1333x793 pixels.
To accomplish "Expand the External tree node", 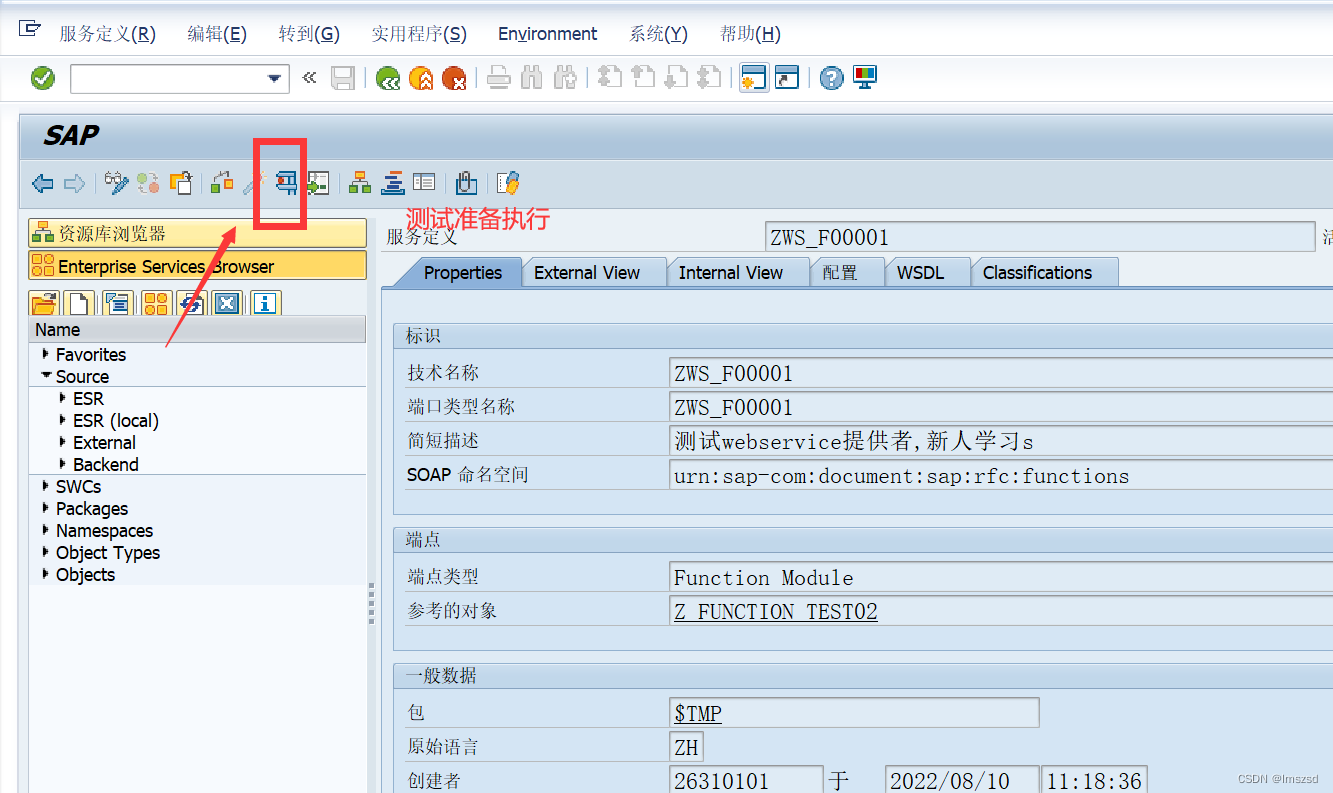I will pyautogui.click(x=64, y=442).
